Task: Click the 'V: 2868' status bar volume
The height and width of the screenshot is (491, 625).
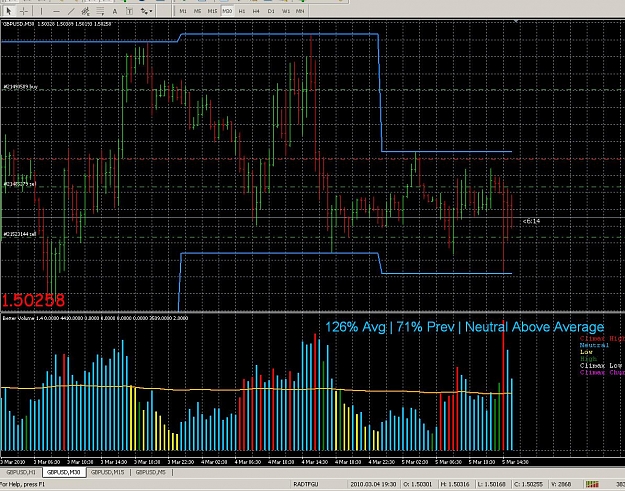Action: (561, 484)
